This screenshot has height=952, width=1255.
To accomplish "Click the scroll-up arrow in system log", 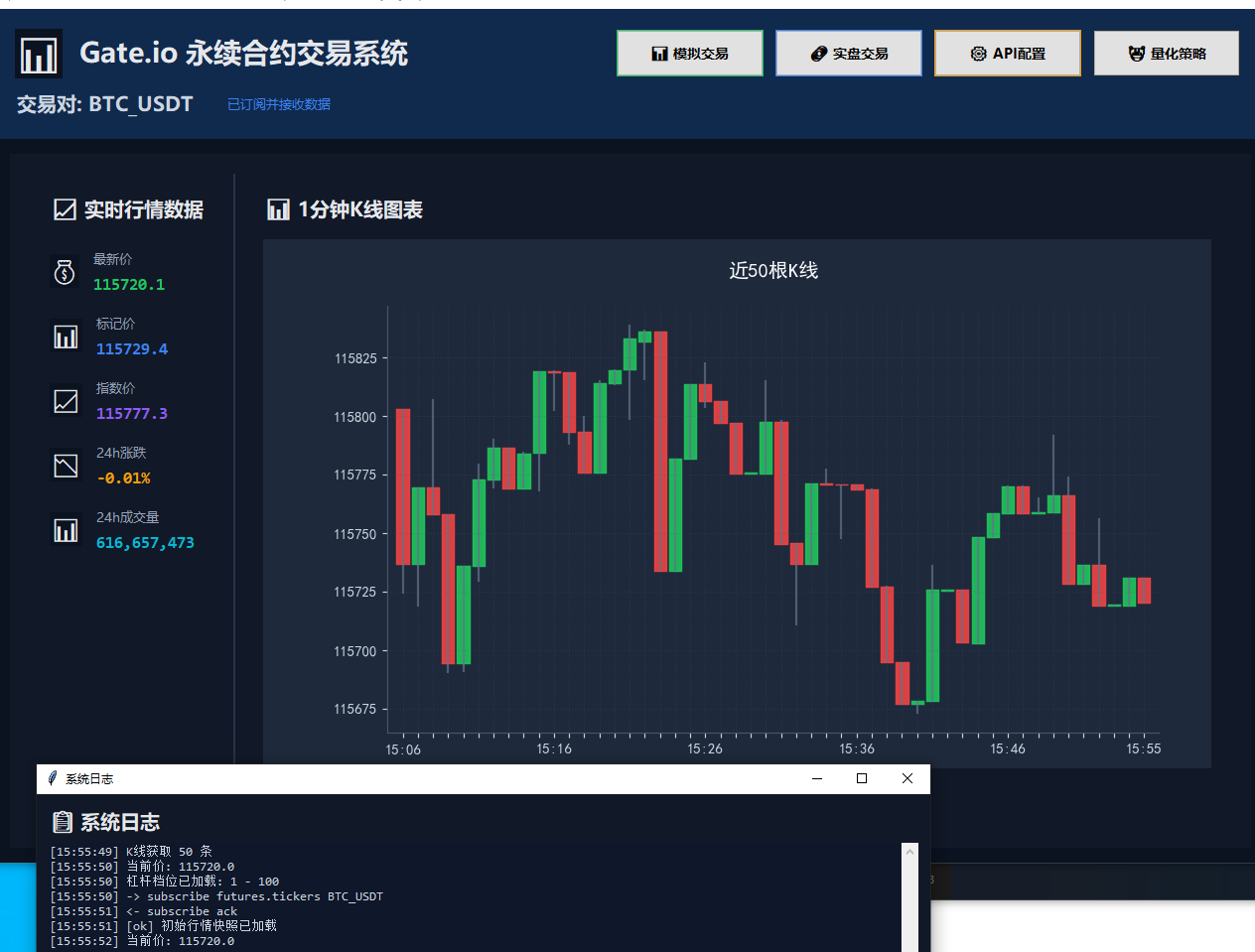I will (909, 852).
